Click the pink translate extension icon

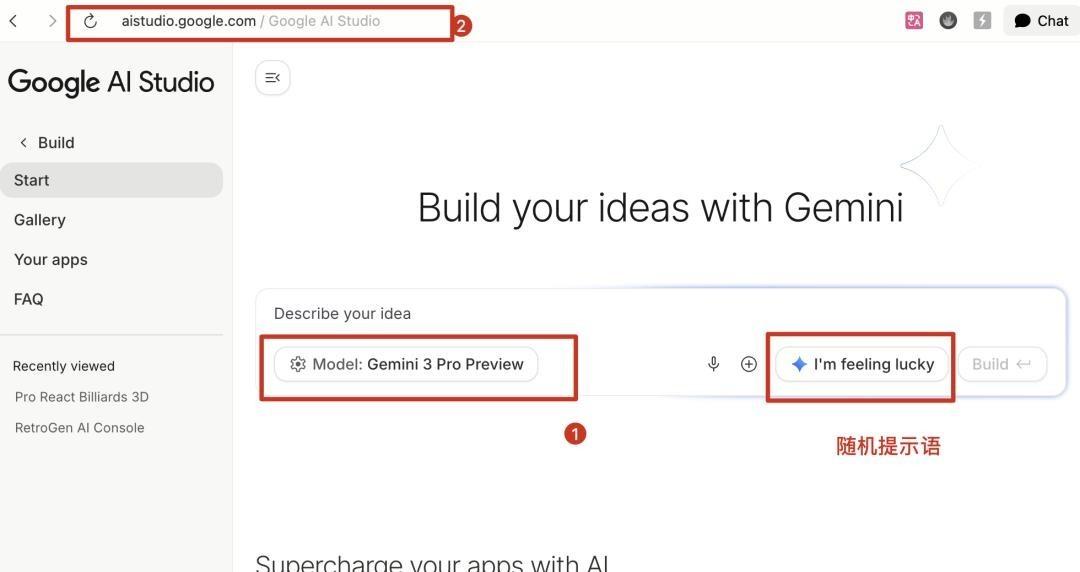(914, 20)
